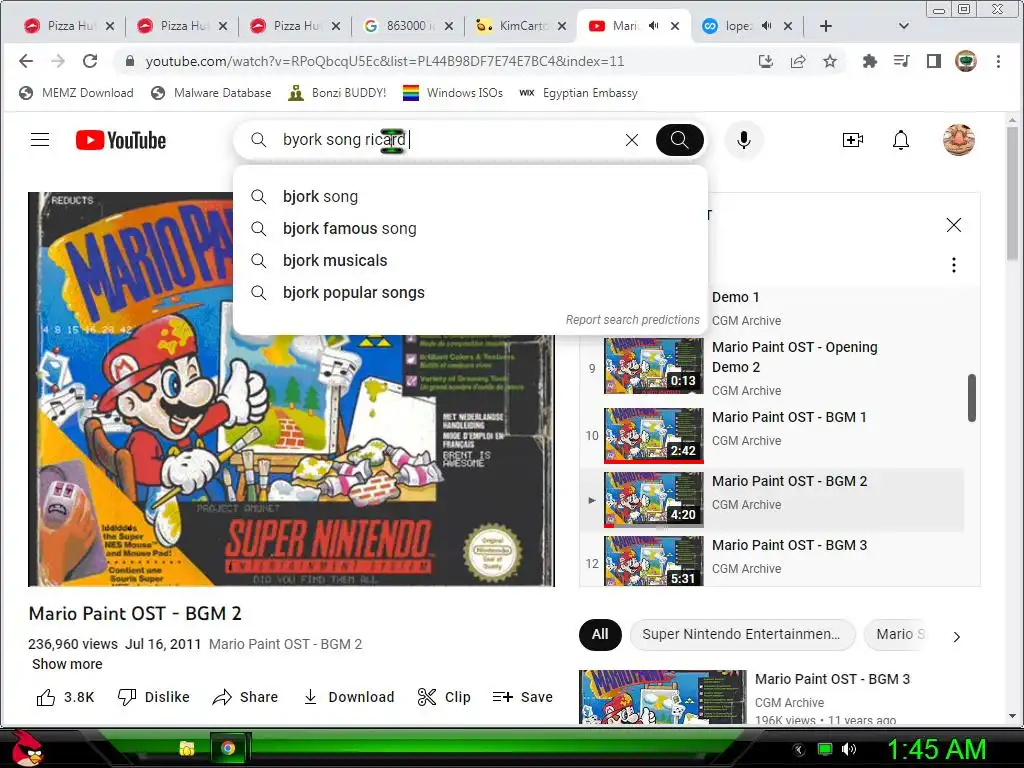The height and width of the screenshot is (768, 1024).
Task: Submit search with magnifier button
Action: pos(679,140)
